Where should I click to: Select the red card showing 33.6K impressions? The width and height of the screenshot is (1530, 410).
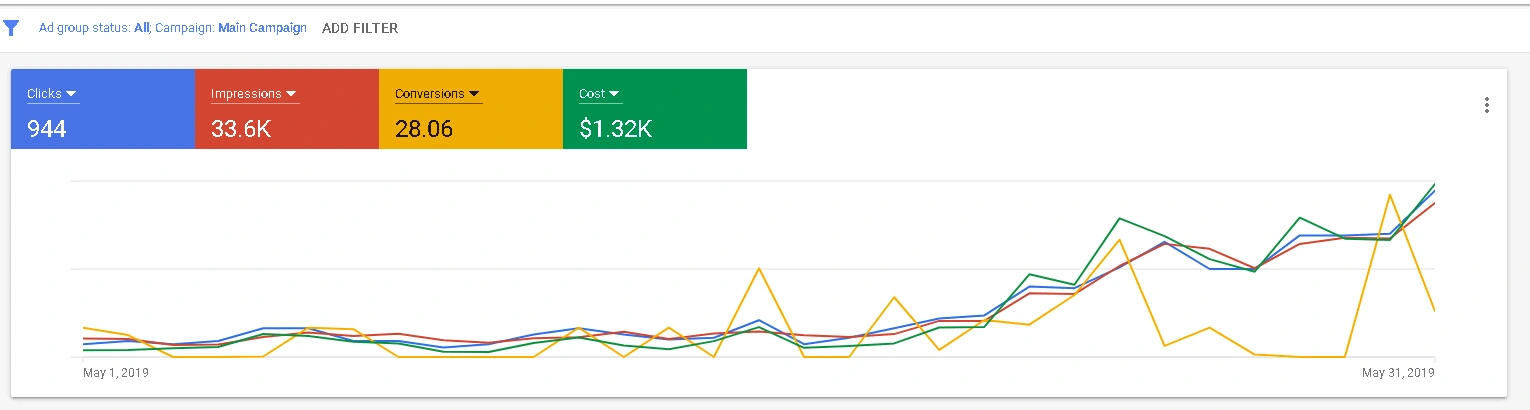click(287, 109)
